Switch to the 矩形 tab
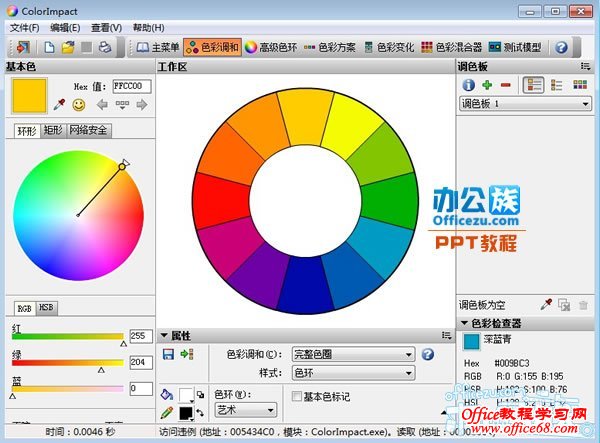600x443 pixels. pyautogui.click(x=53, y=130)
